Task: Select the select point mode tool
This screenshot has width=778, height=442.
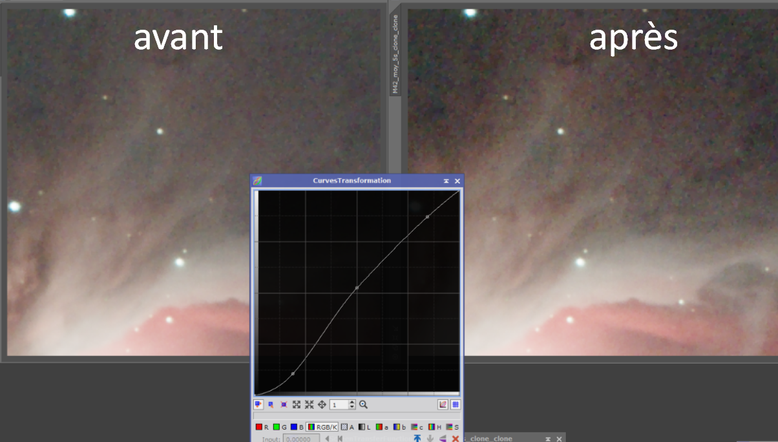Action: pos(271,404)
